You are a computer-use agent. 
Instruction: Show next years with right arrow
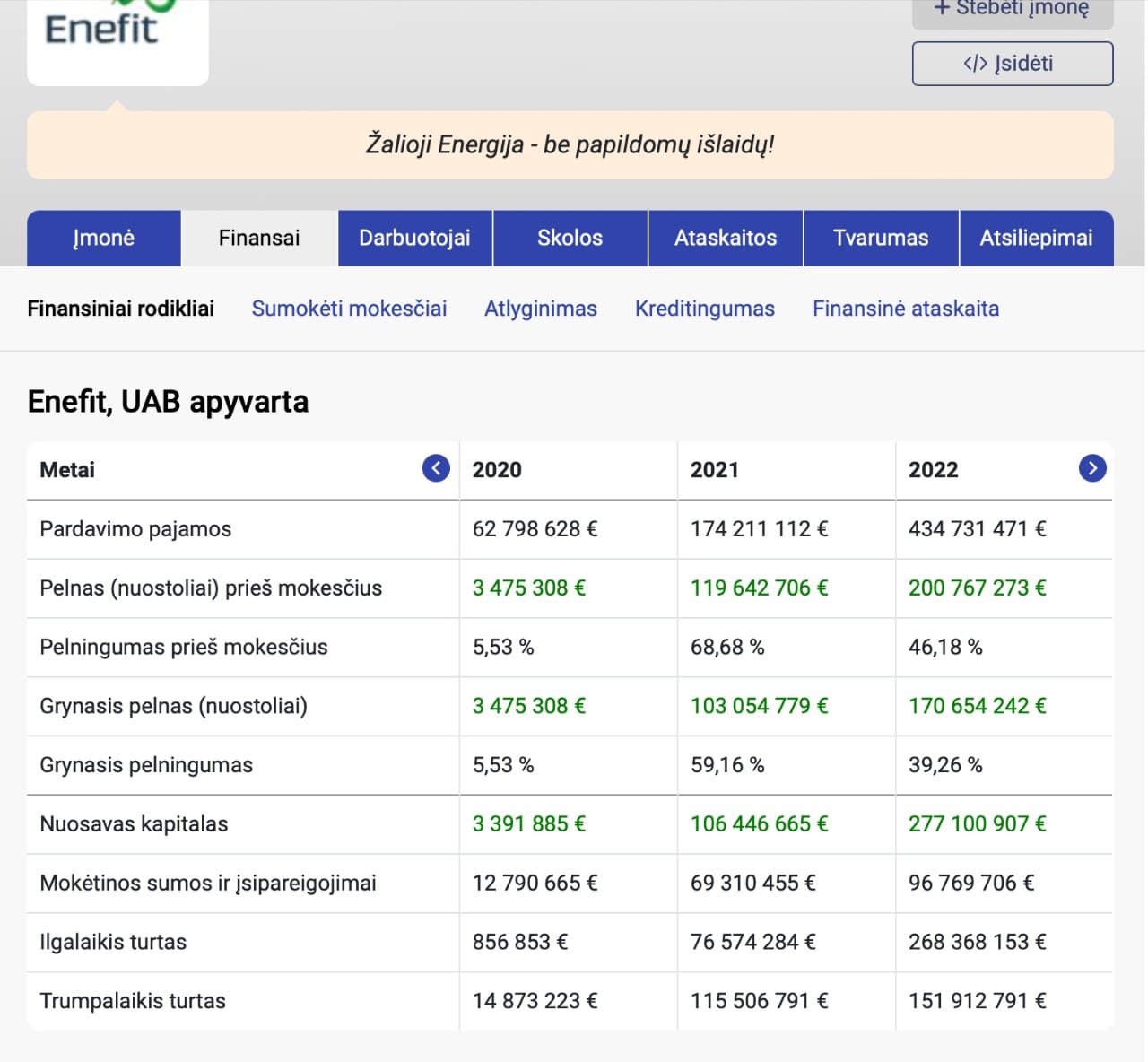click(1092, 468)
